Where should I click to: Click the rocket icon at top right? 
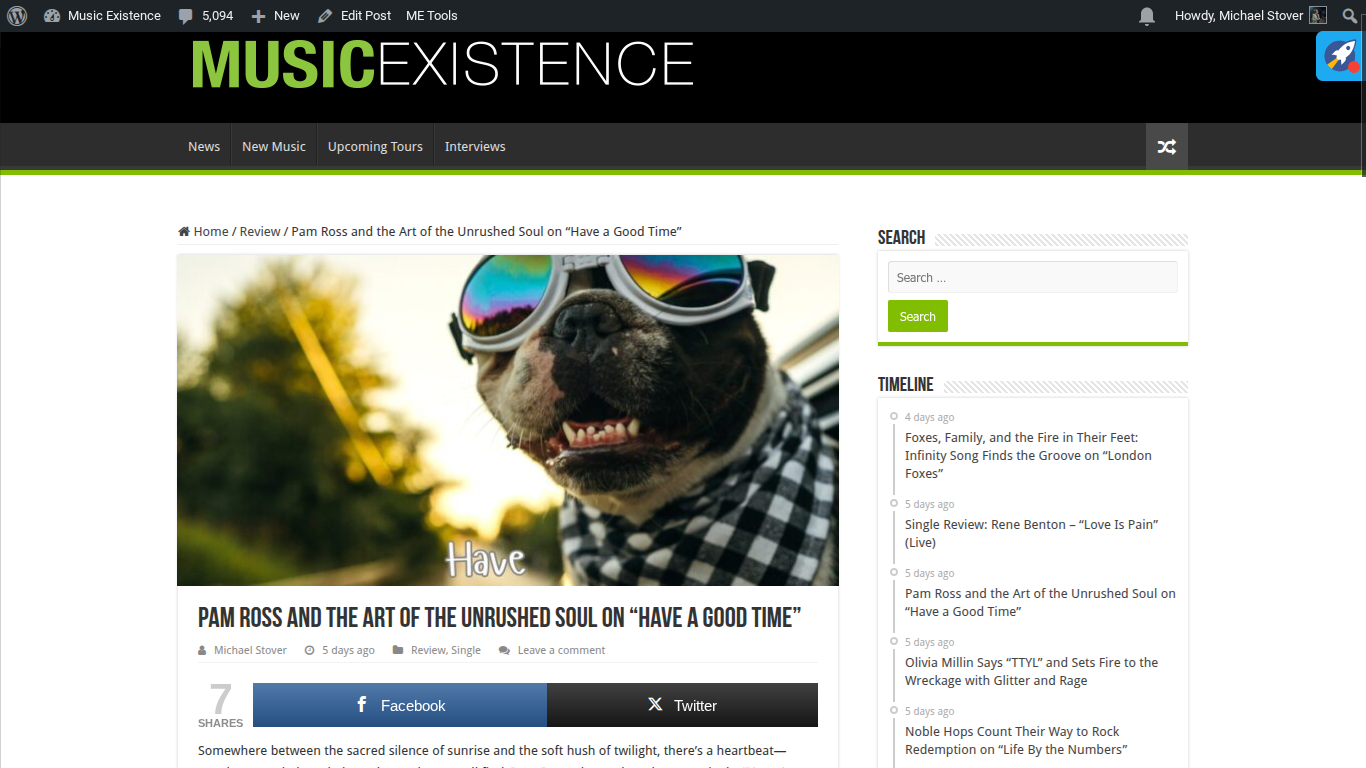(x=1340, y=55)
